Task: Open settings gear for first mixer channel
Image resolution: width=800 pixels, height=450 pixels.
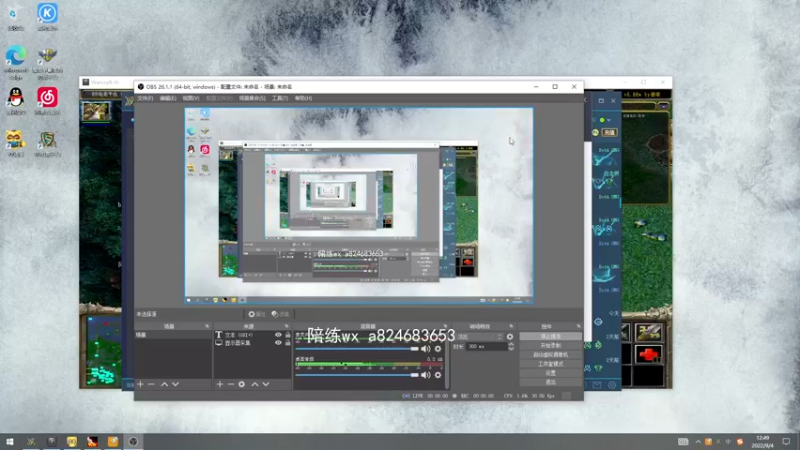Action: pos(438,349)
